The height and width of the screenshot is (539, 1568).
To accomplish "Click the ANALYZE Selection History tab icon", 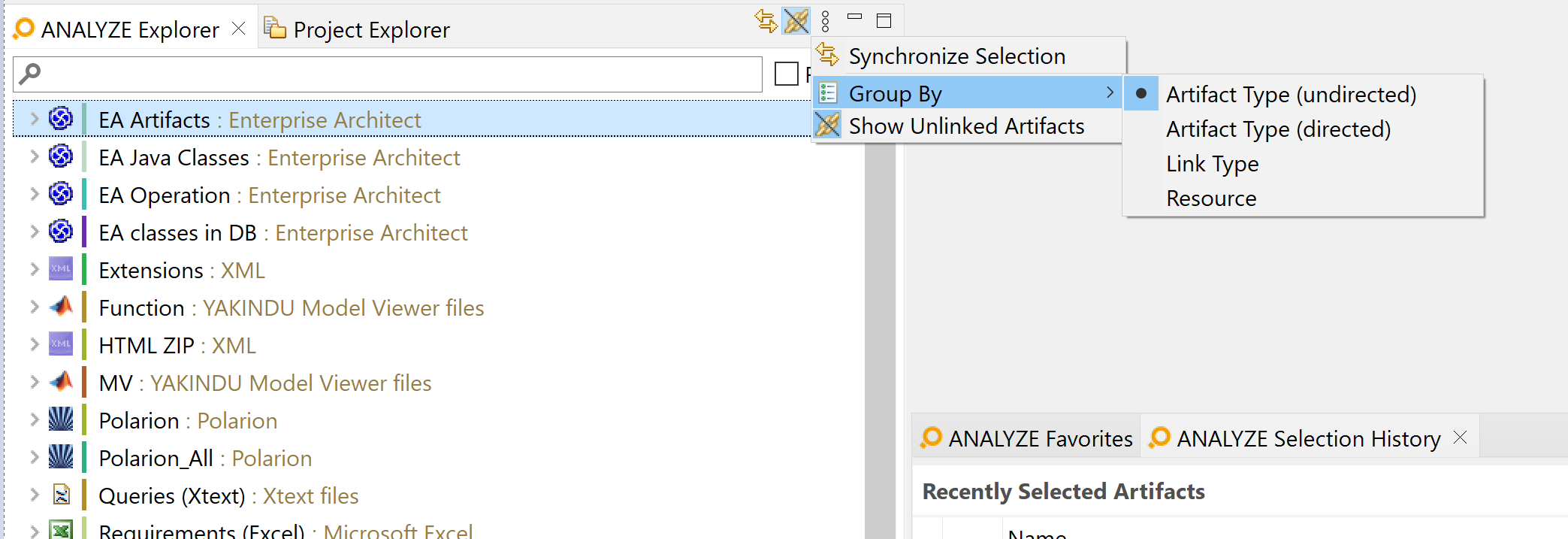I will click(x=1159, y=438).
